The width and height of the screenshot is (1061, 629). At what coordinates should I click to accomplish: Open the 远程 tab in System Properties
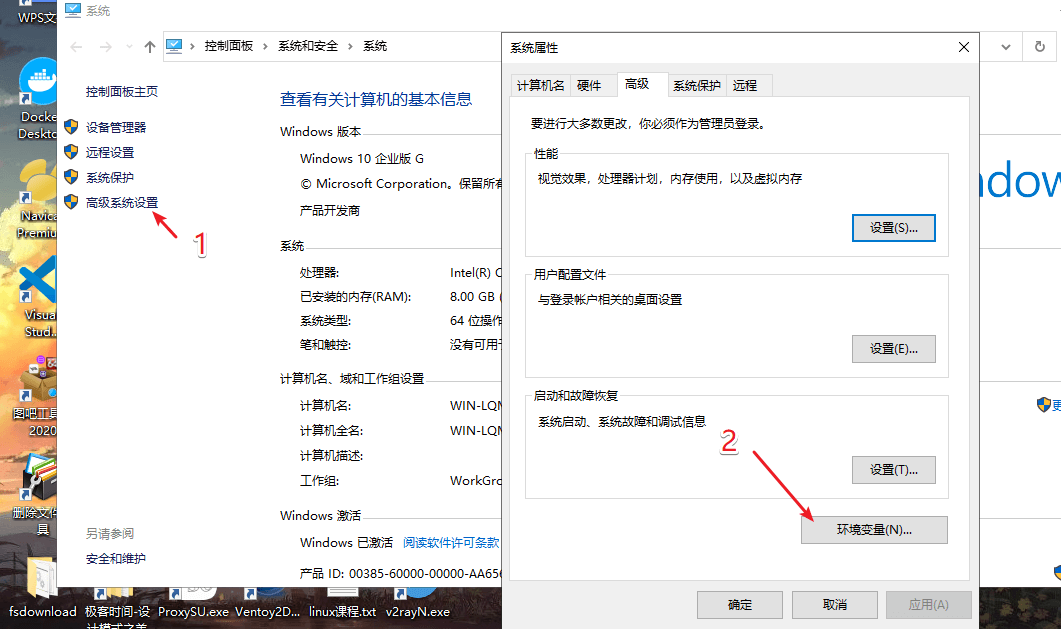(745, 86)
